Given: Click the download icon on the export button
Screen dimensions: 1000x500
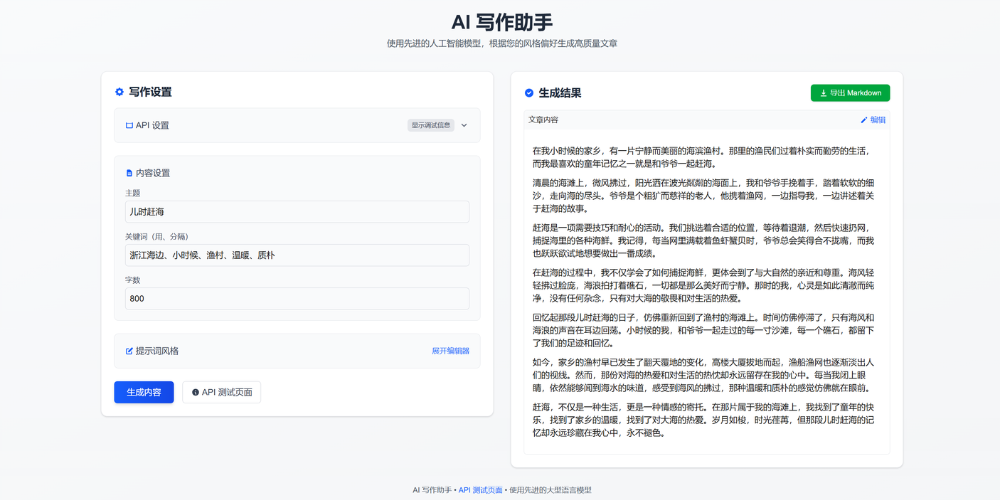Looking at the screenshot, I should point(823,93).
